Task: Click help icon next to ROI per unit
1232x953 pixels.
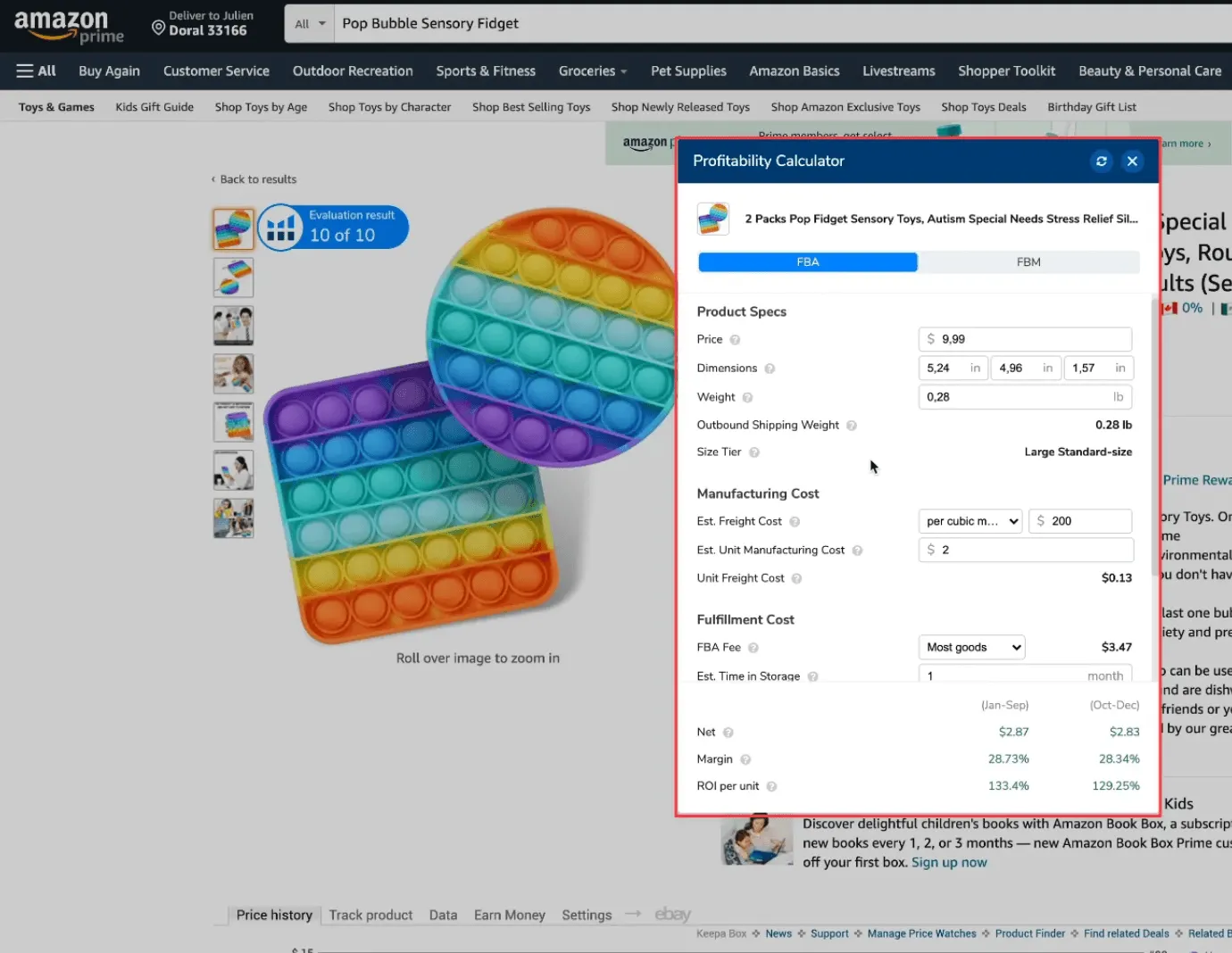Action: tap(771, 787)
